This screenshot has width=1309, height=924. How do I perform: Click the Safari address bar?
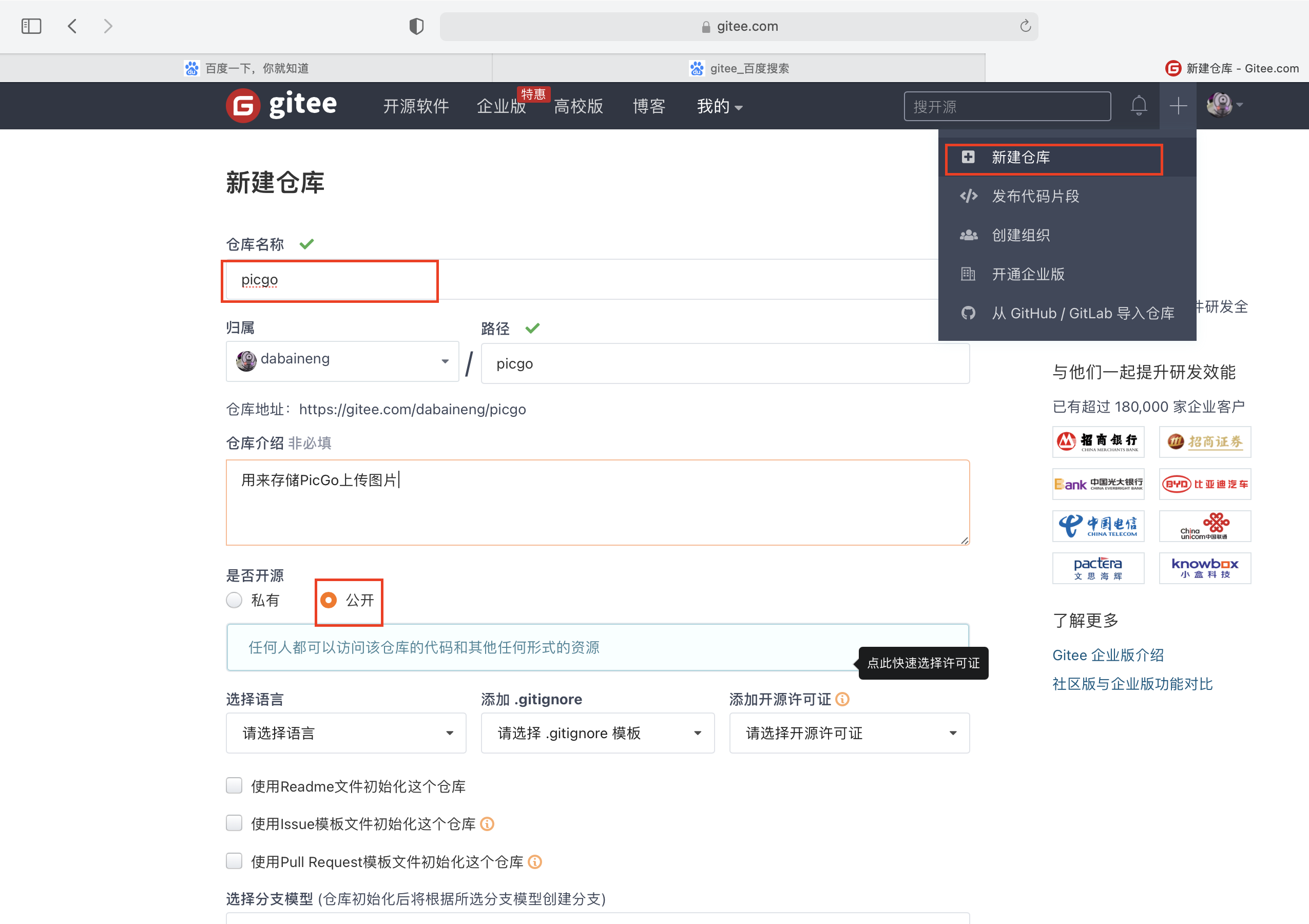tap(739, 26)
